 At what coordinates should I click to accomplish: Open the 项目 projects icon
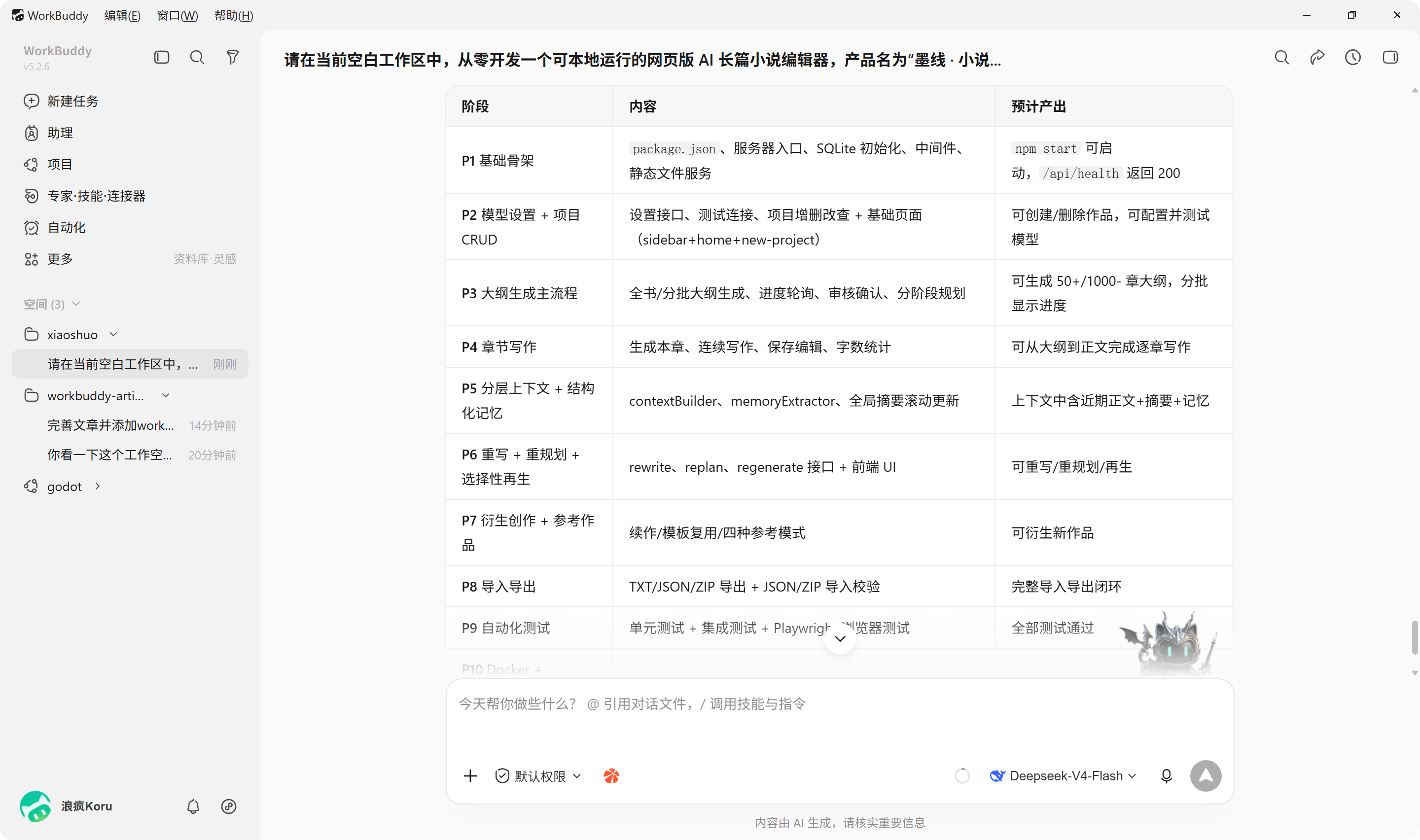(x=31, y=164)
